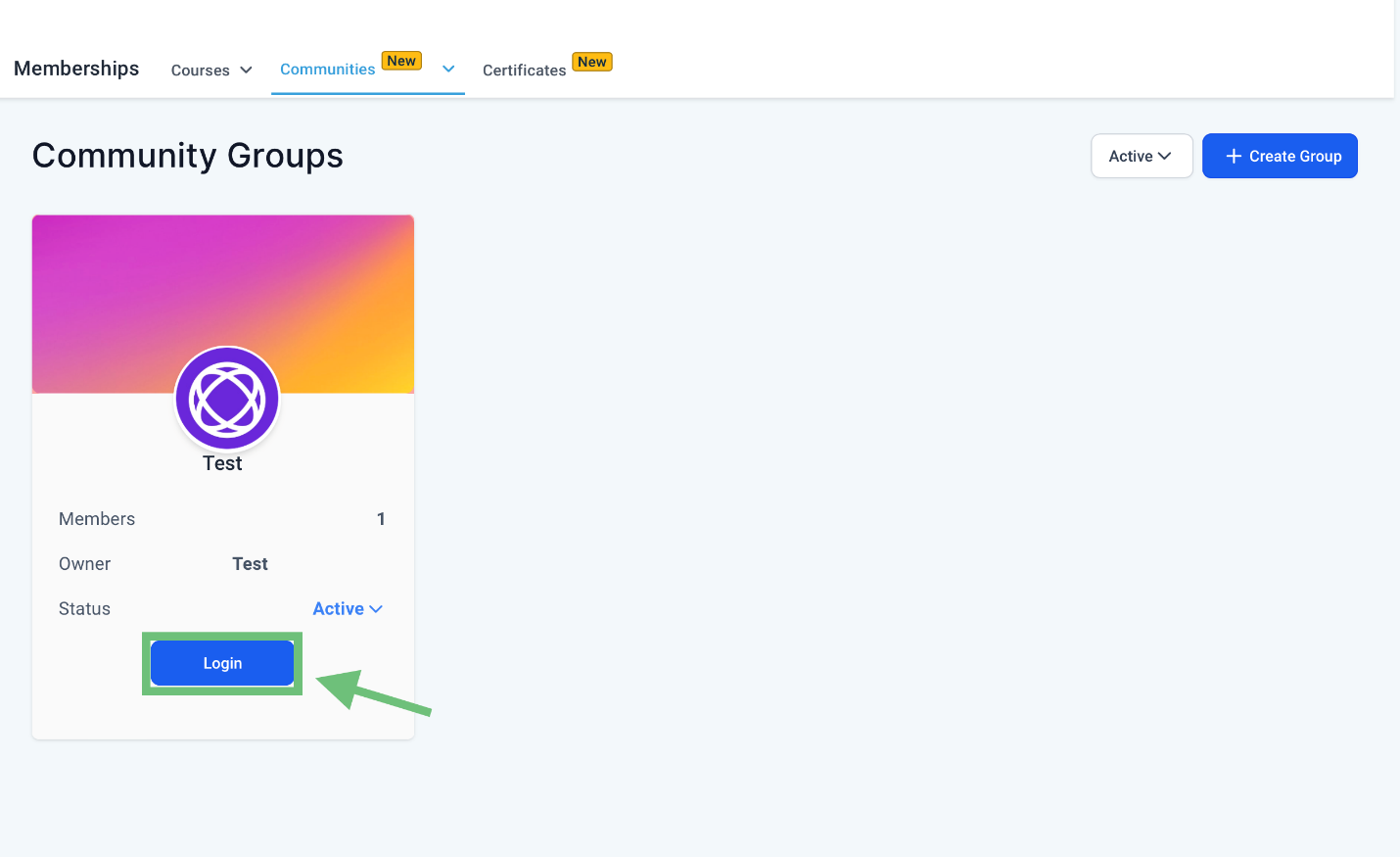Open the Active filter dropdown near Create Group
This screenshot has height=857, width=1400.
[1142, 156]
